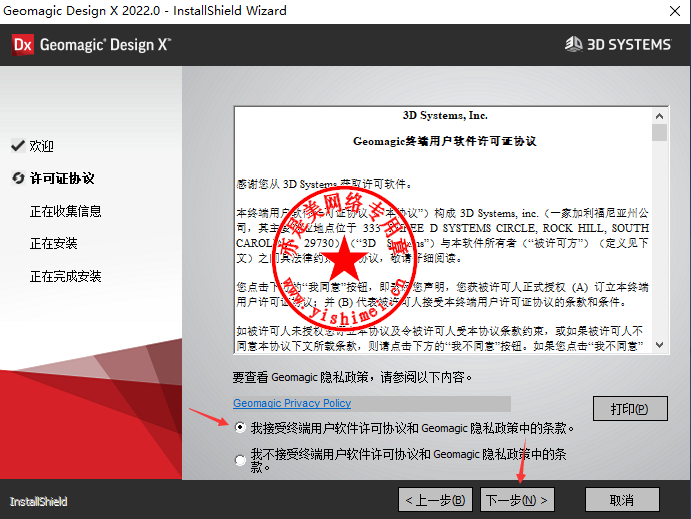Click the 正在安装 step label

click(53, 243)
